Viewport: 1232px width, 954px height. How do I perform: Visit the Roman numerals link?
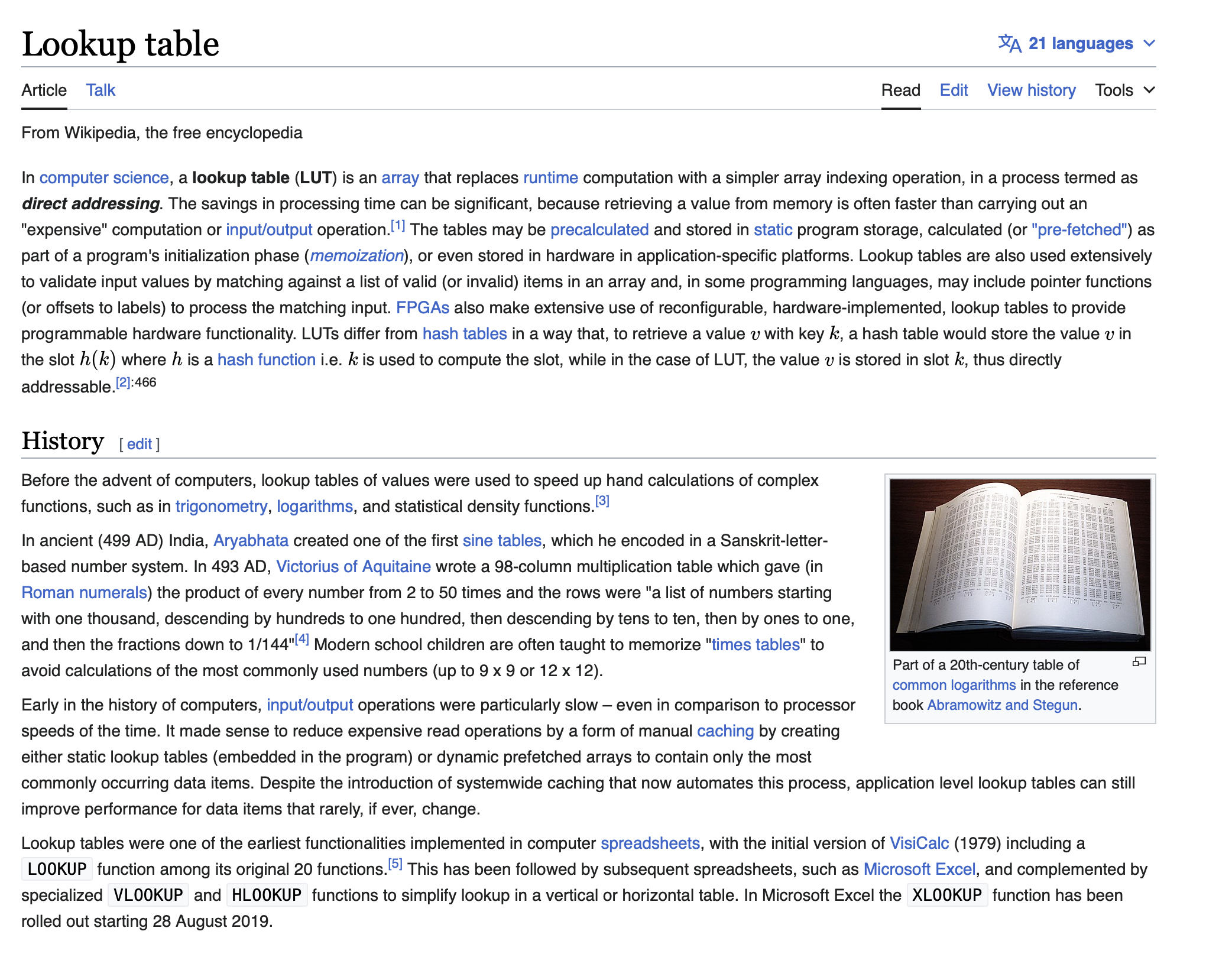click(85, 592)
